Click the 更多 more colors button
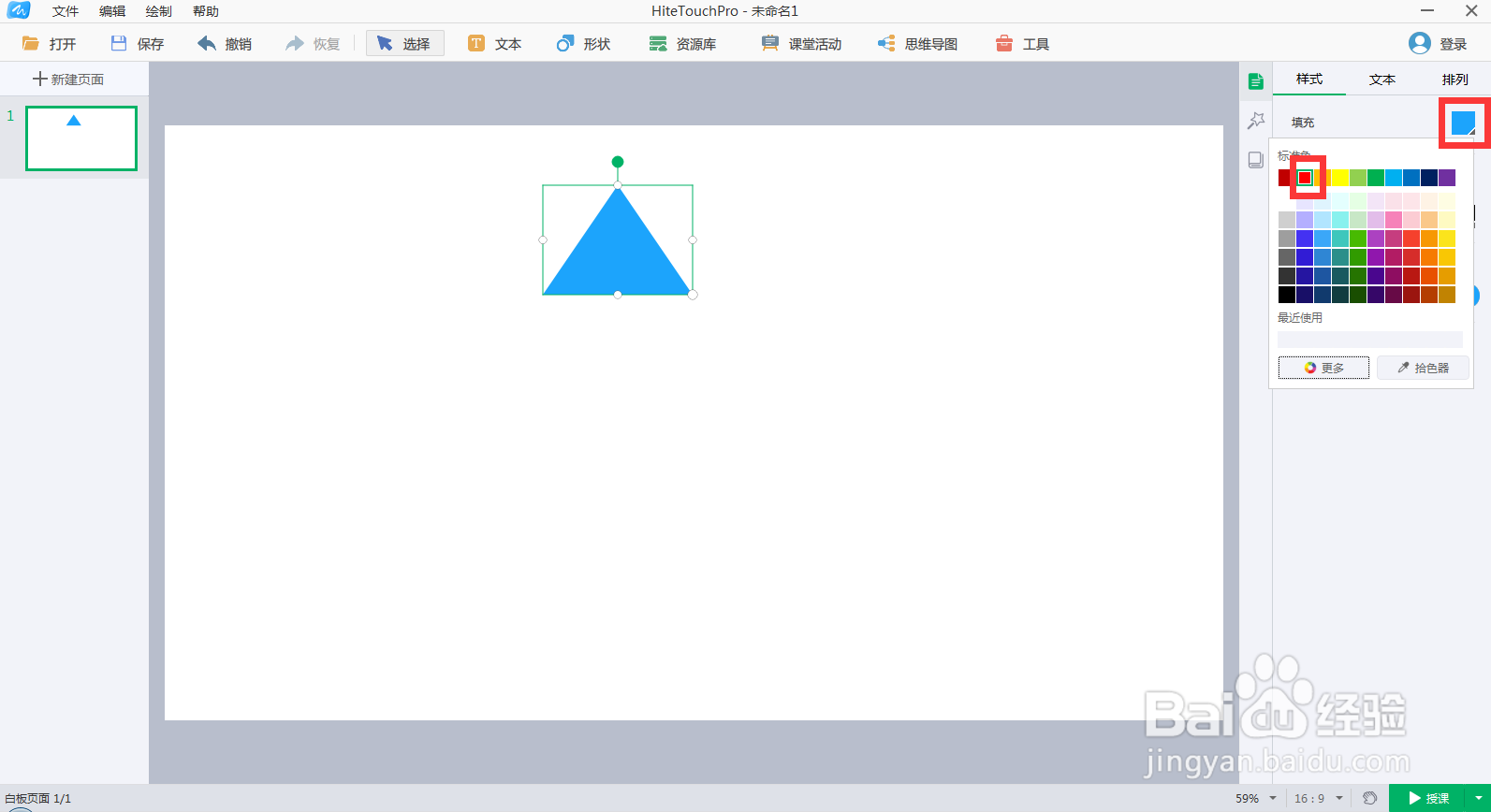Screen dimensions: 1491x812 click(1323, 368)
